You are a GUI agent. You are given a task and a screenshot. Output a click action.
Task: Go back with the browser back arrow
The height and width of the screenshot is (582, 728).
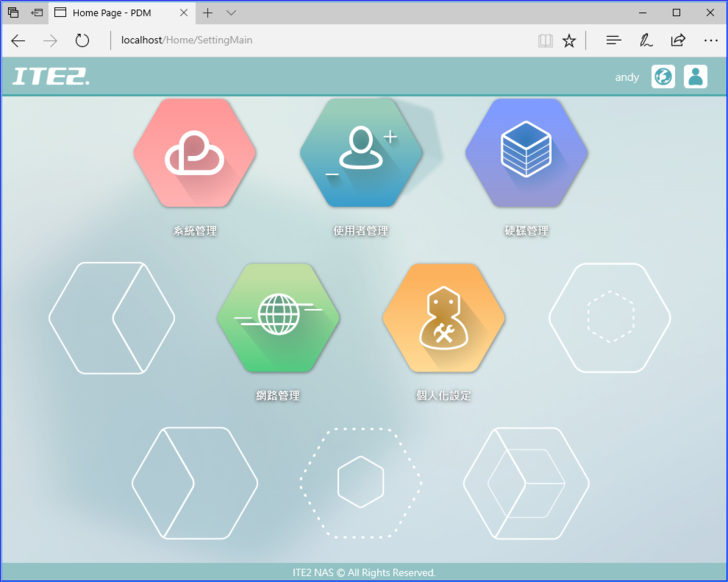(x=18, y=41)
